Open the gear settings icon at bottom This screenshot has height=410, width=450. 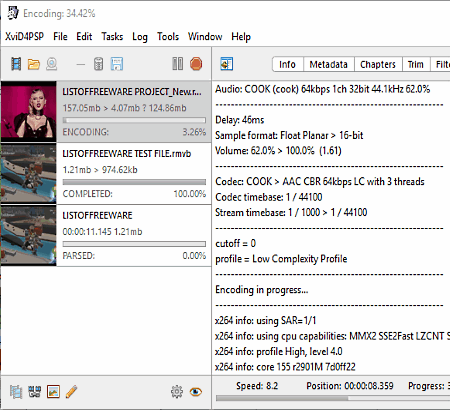pyautogui.click(x=177, y=392)
